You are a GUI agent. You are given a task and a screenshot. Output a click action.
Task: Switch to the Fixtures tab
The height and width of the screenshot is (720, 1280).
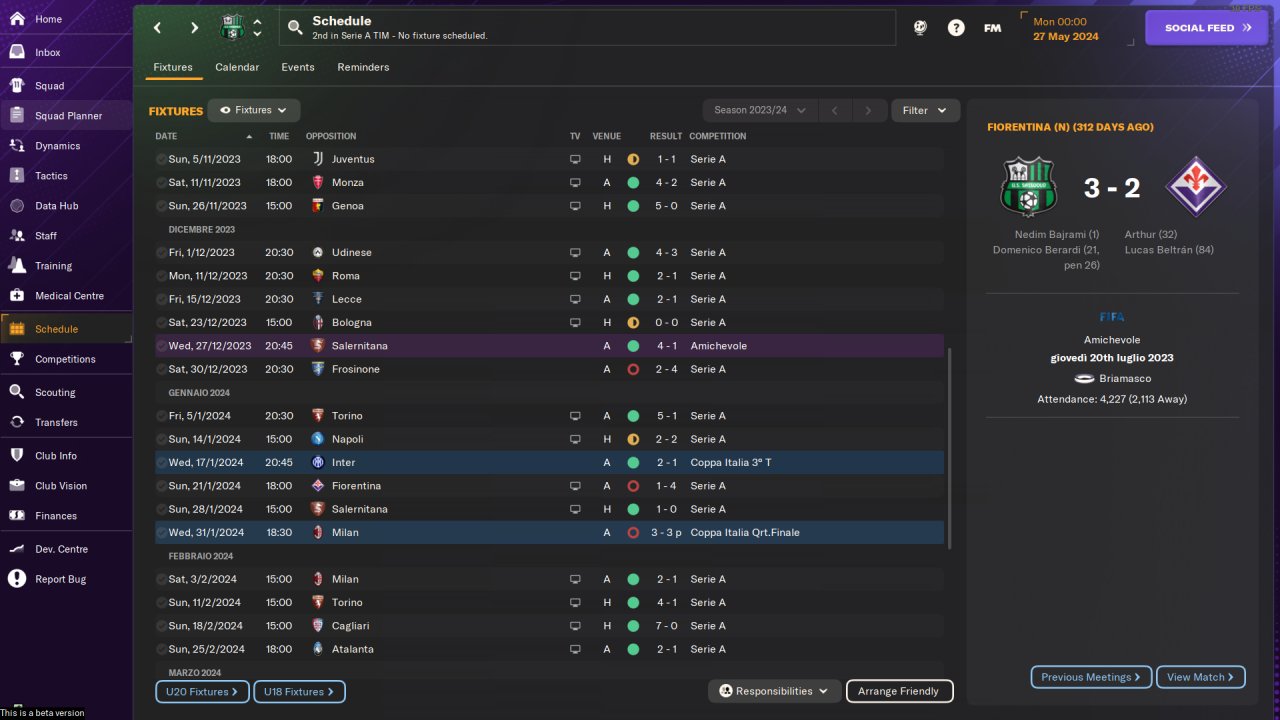point(173,67)
